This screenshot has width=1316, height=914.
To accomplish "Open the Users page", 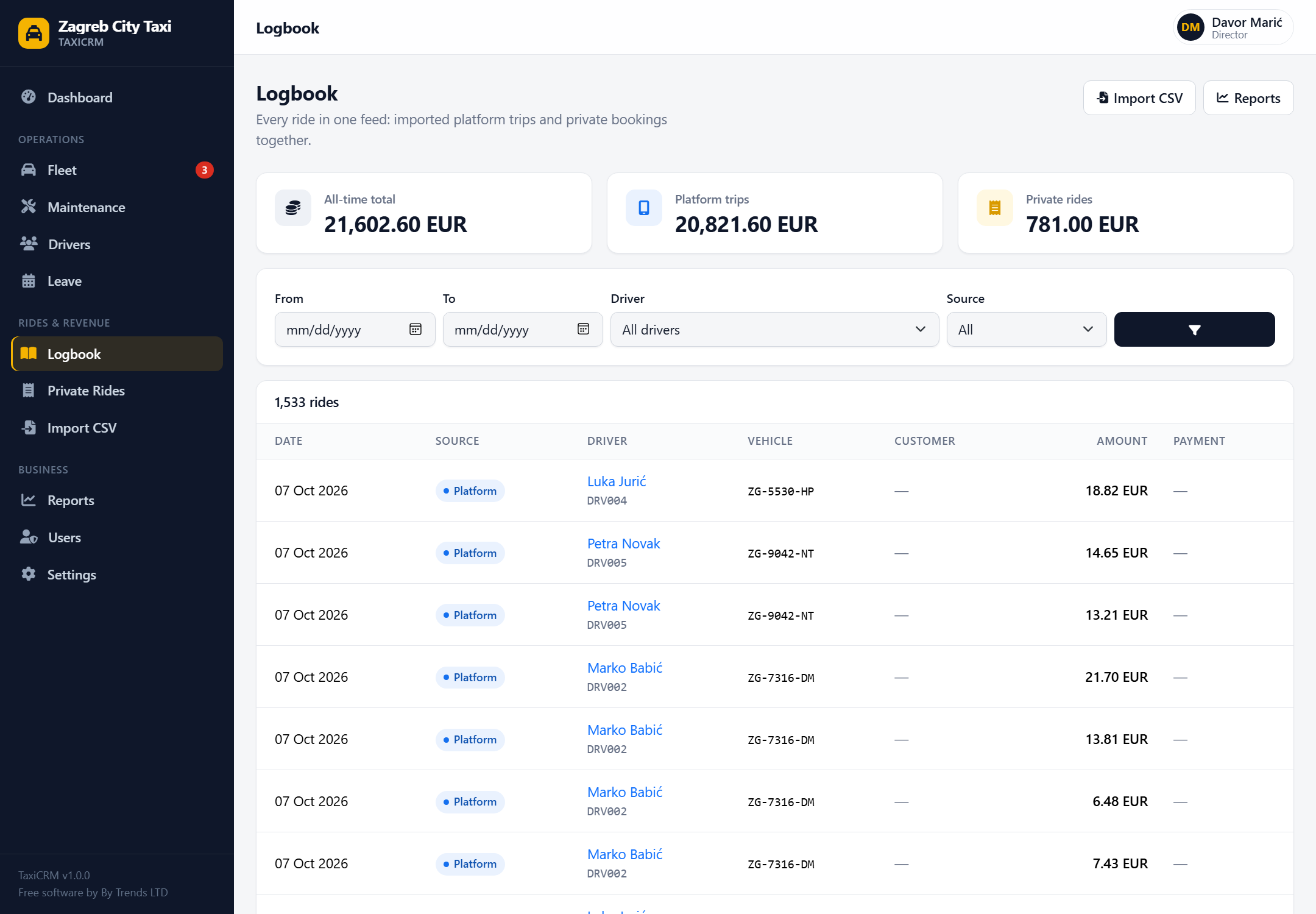I will [x=117, y=537].
